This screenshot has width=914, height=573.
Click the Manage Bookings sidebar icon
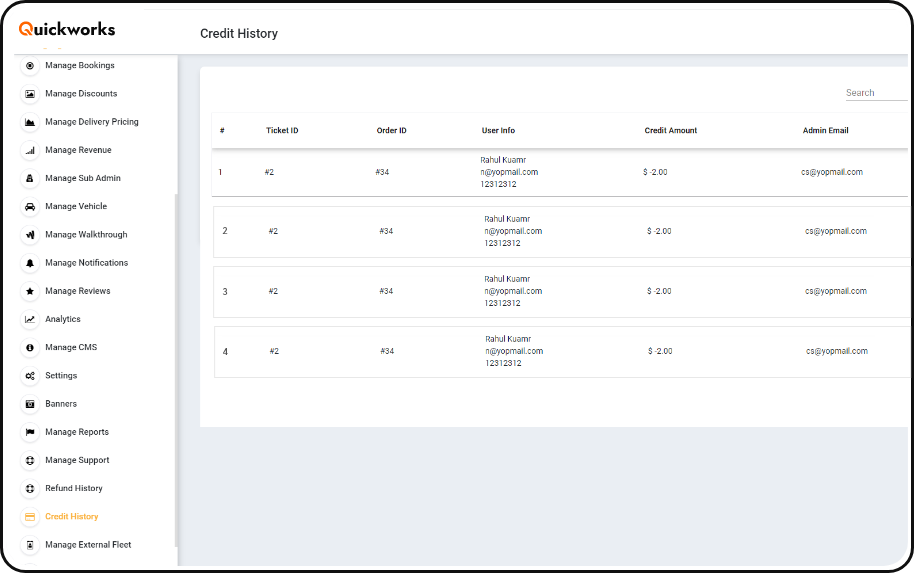[x=30, y=65]
